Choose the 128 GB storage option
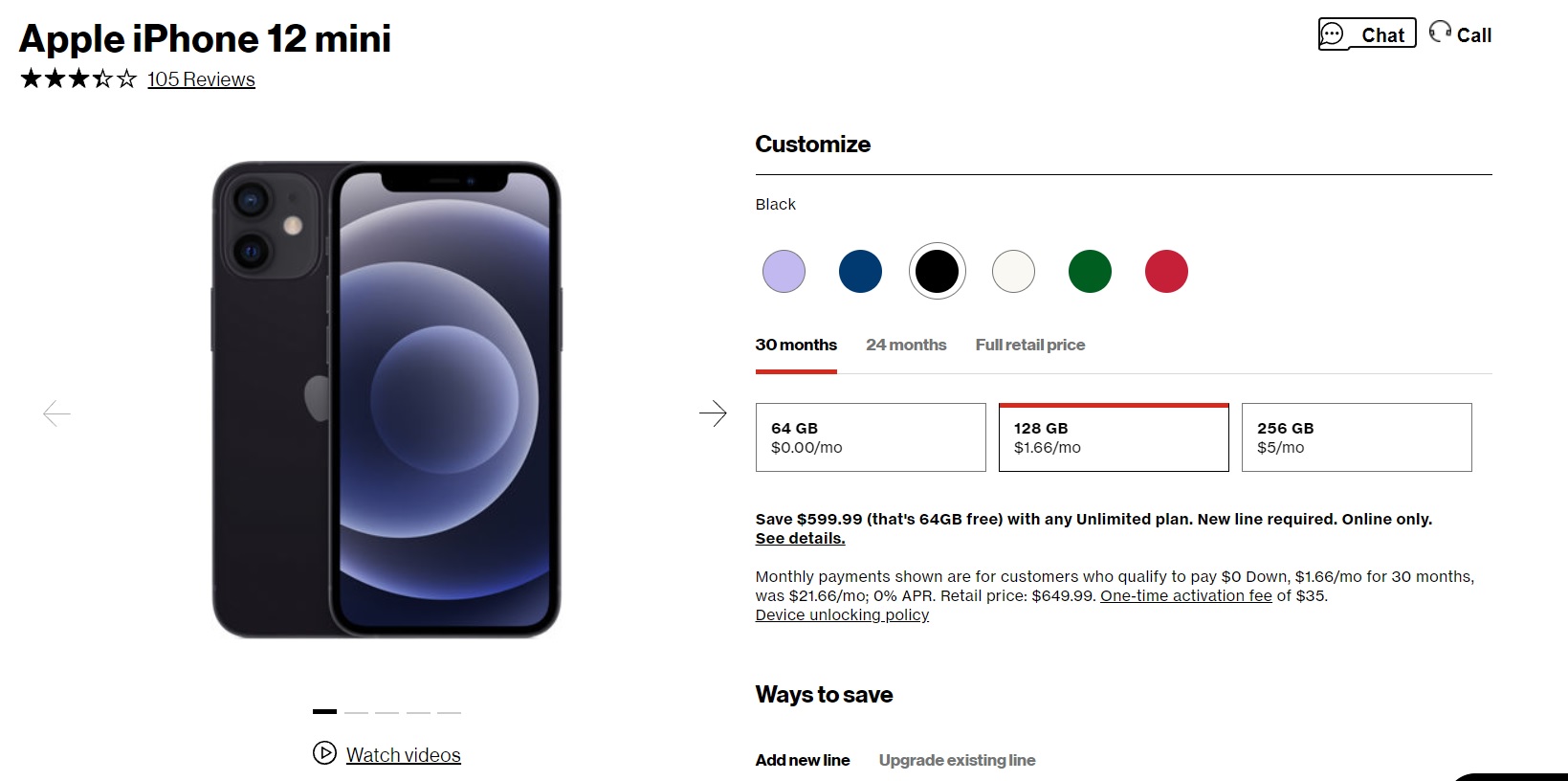Screen dimensions: 1568x781 coord(1113,437)
